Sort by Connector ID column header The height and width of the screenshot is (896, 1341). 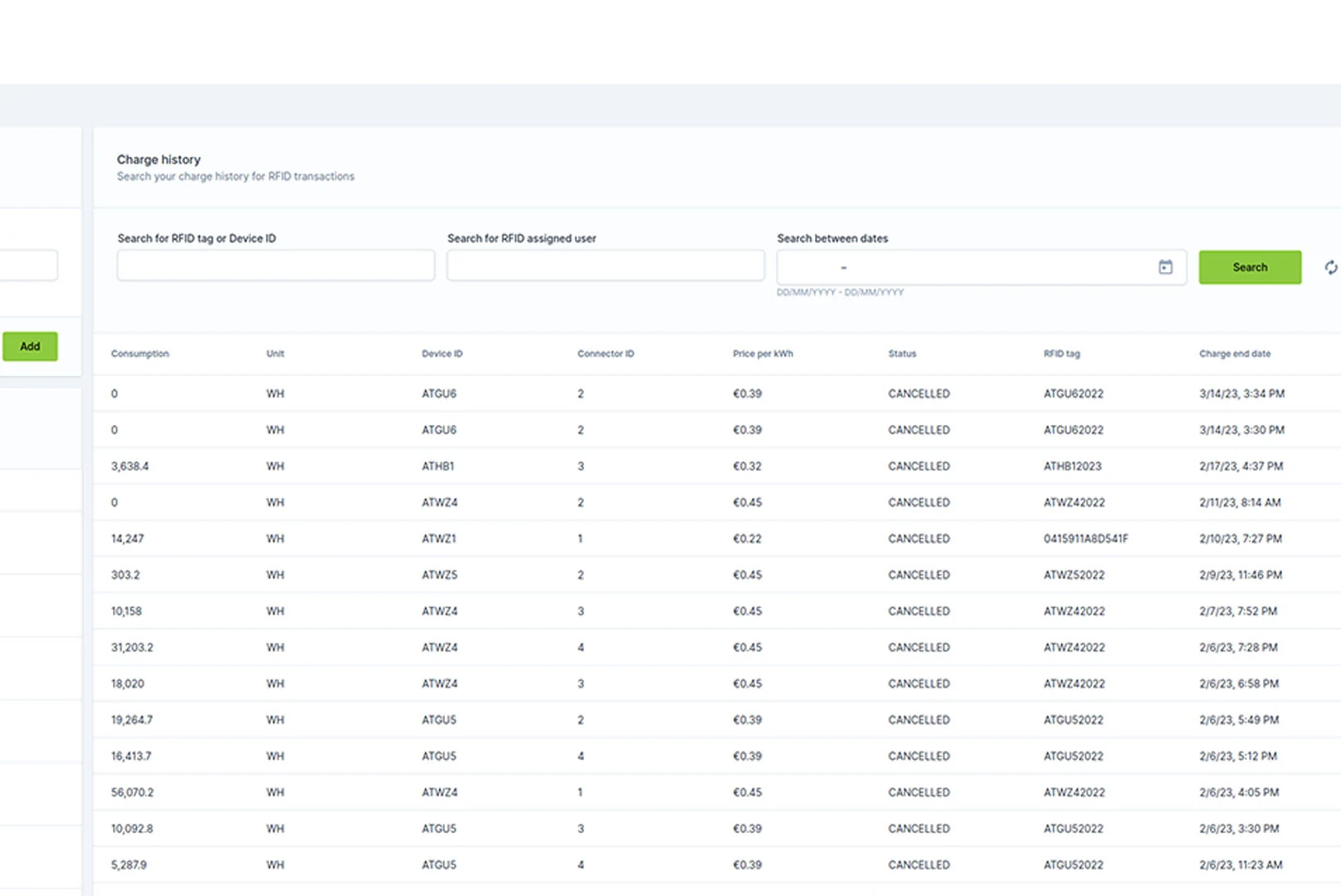606,353
